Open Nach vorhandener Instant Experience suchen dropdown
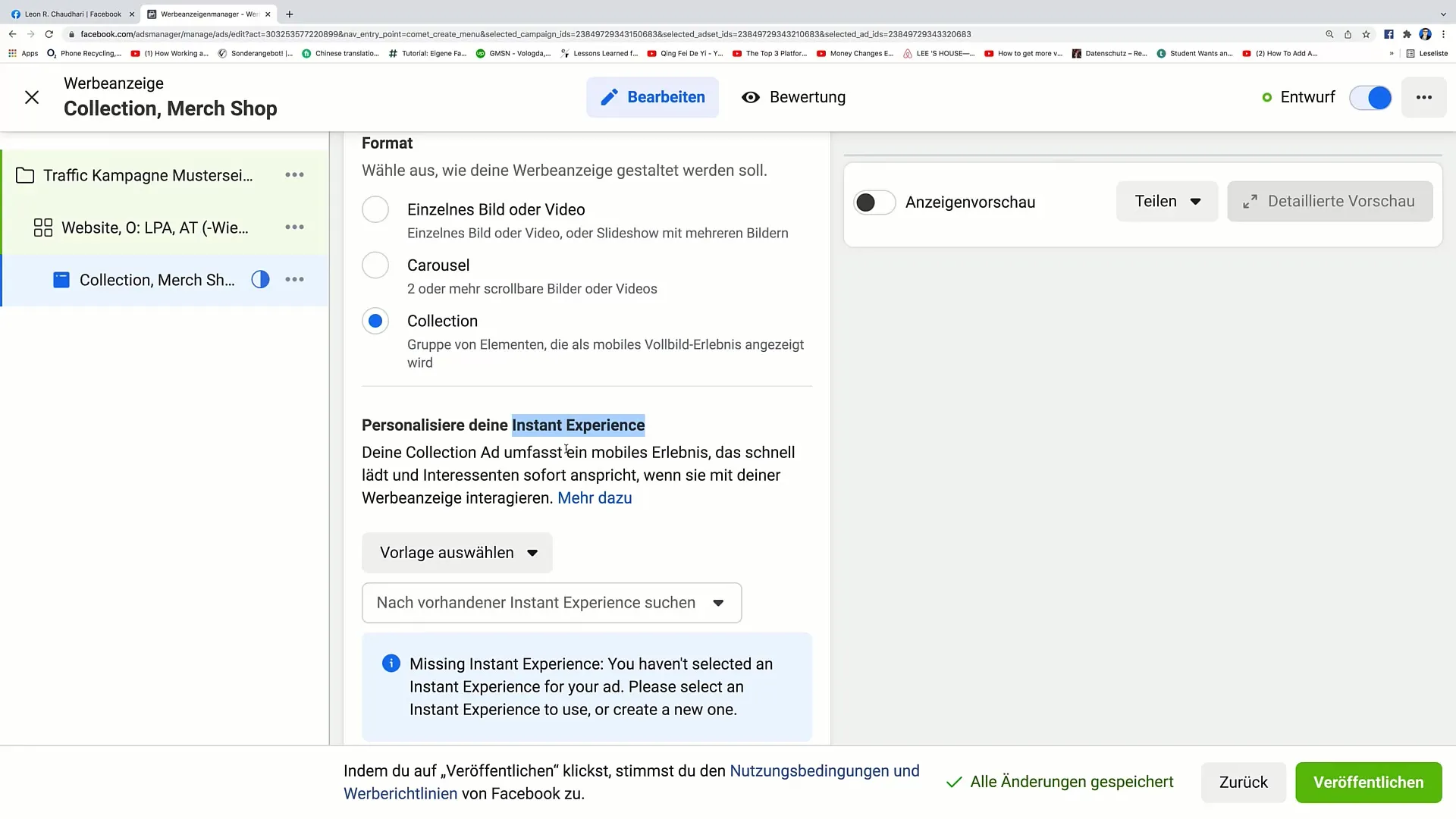This screenshot has width=1456, height=819. [x=551, y=603]
